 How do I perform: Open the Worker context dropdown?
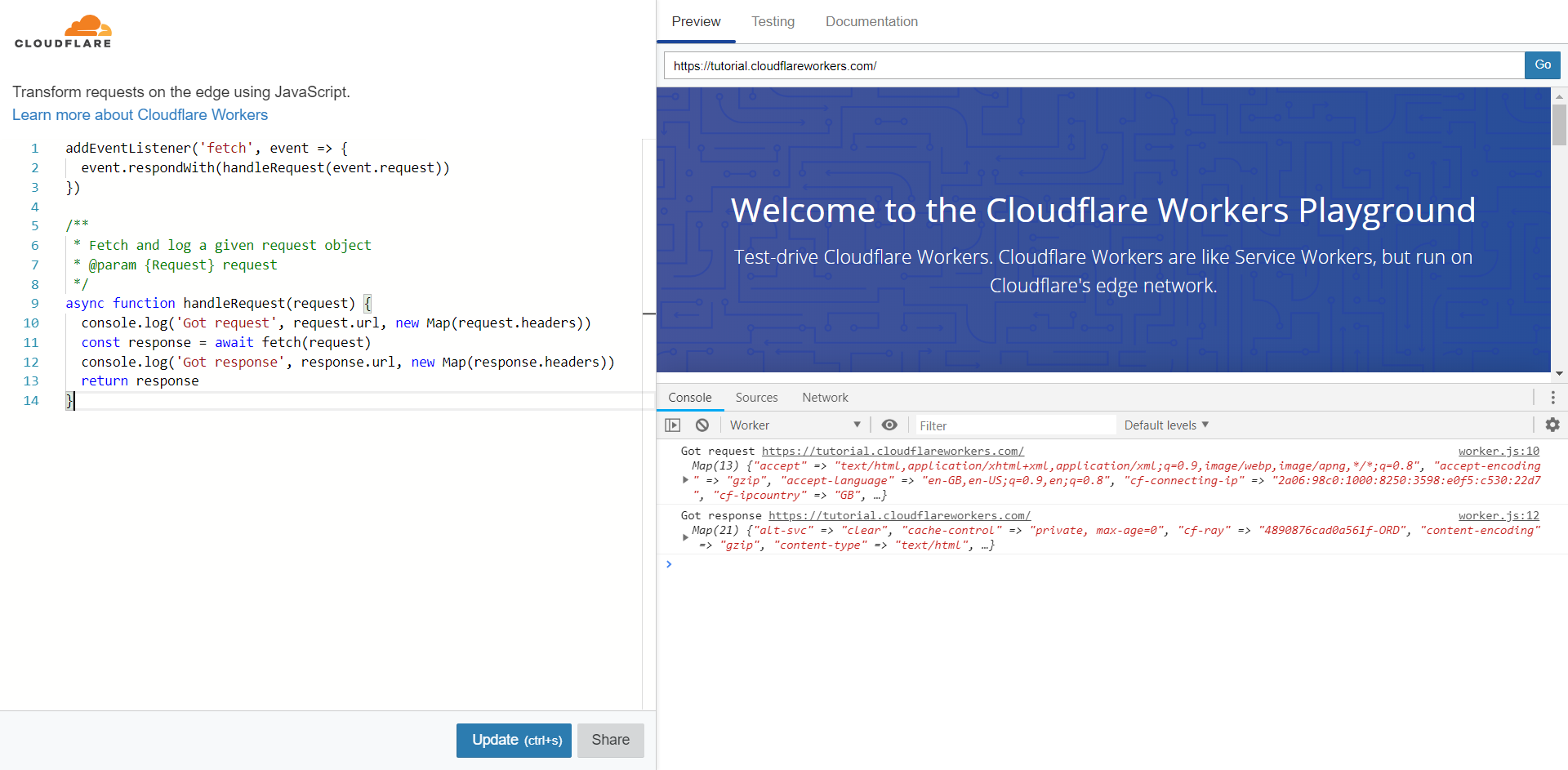click(x=795, y=425)
